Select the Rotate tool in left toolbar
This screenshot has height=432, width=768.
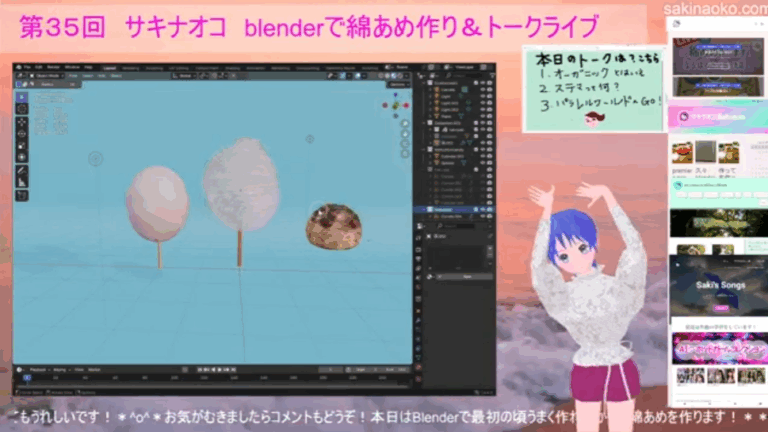click(22, 133)
